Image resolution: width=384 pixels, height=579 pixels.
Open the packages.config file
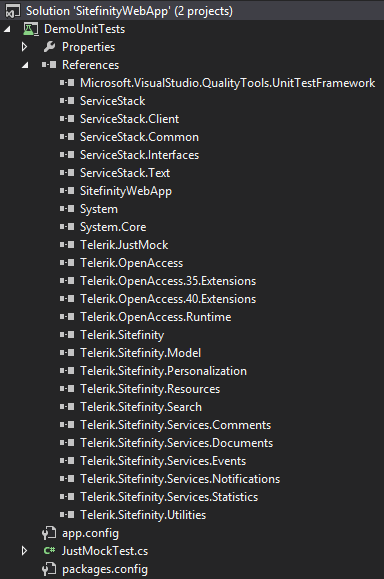pos(105,570)
